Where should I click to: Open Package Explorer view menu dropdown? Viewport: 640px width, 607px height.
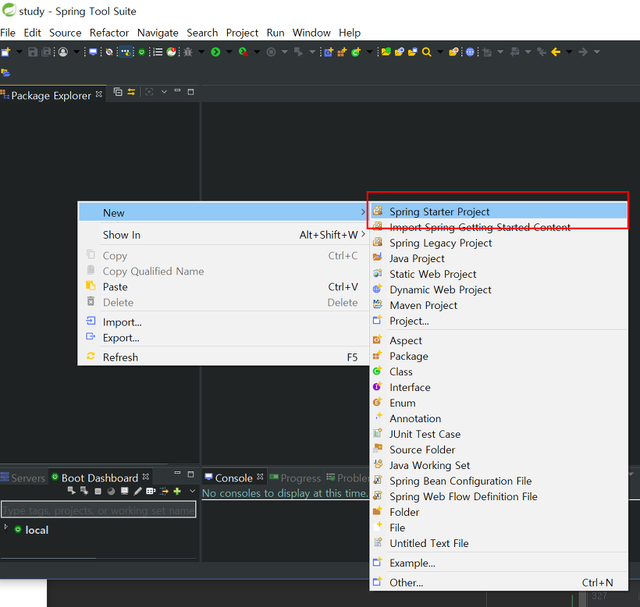pyautogui.click(x=163, y=92)
